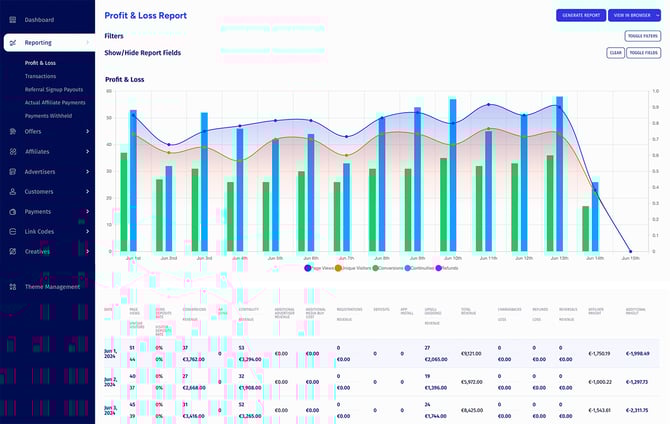Click the Refunds legend color dot

point(438,268)
